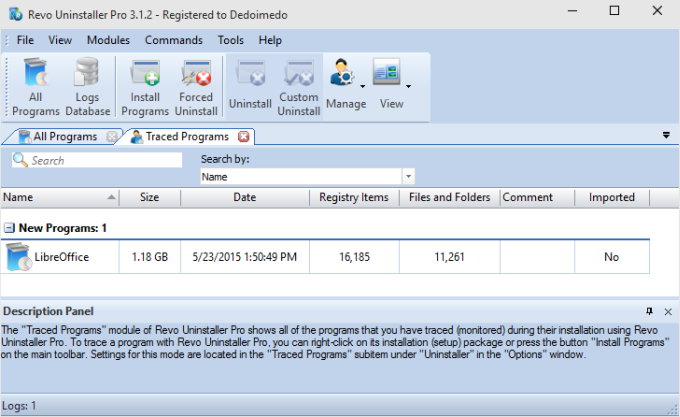Viewport: 680px width, 417px height.
Task: Pin the Description Panel
Action: (x=649, y=311)
